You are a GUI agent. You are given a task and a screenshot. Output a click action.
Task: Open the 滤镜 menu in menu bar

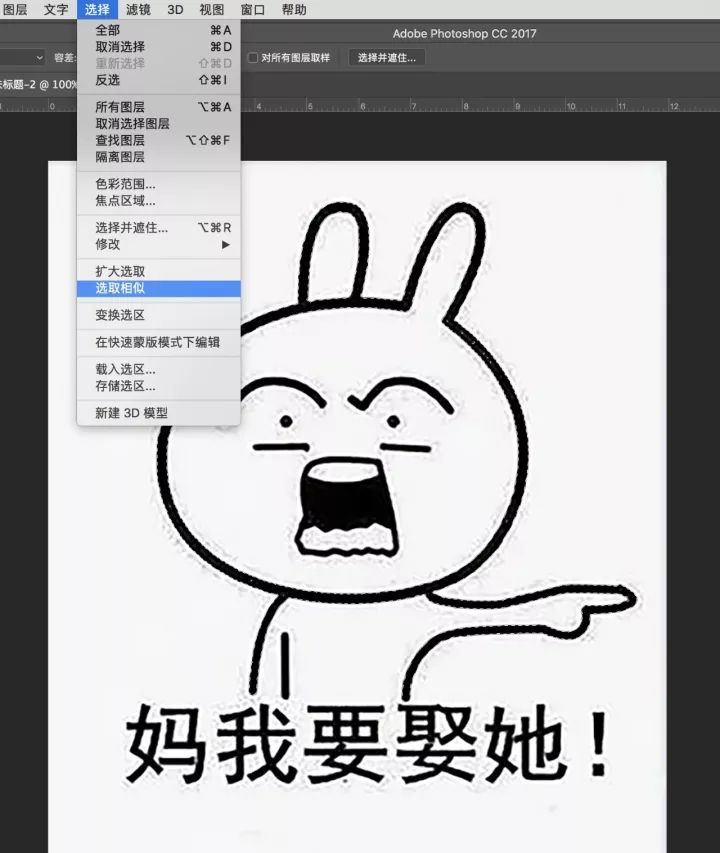coord(137,10)
